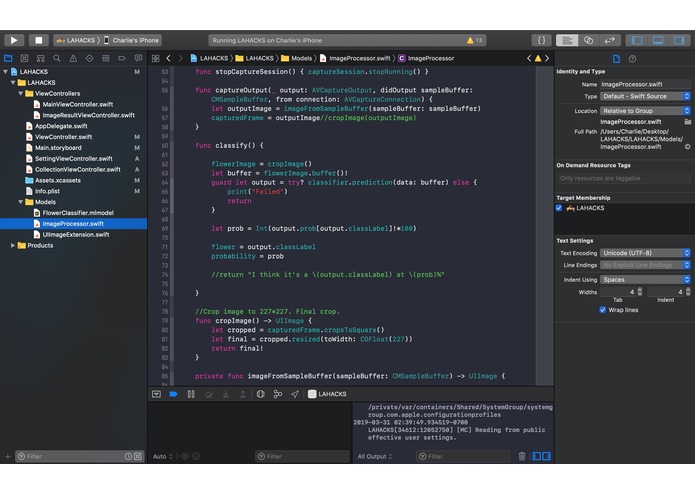Image resolution: width=695 pixels, height=494 pixels.
Task: Pause program execution in debug bar
Action: pyautogui.click(x=191, y=394)
